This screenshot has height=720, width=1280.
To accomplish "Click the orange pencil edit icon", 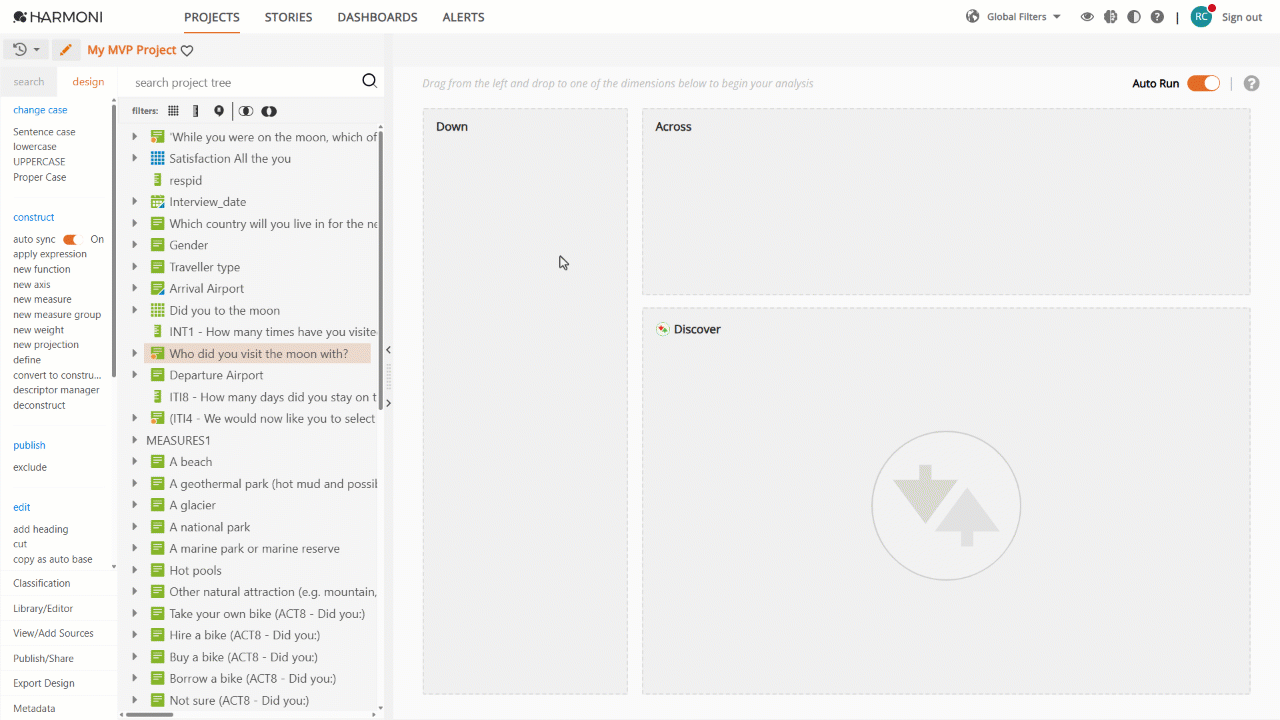I will (x=66, y=50).
